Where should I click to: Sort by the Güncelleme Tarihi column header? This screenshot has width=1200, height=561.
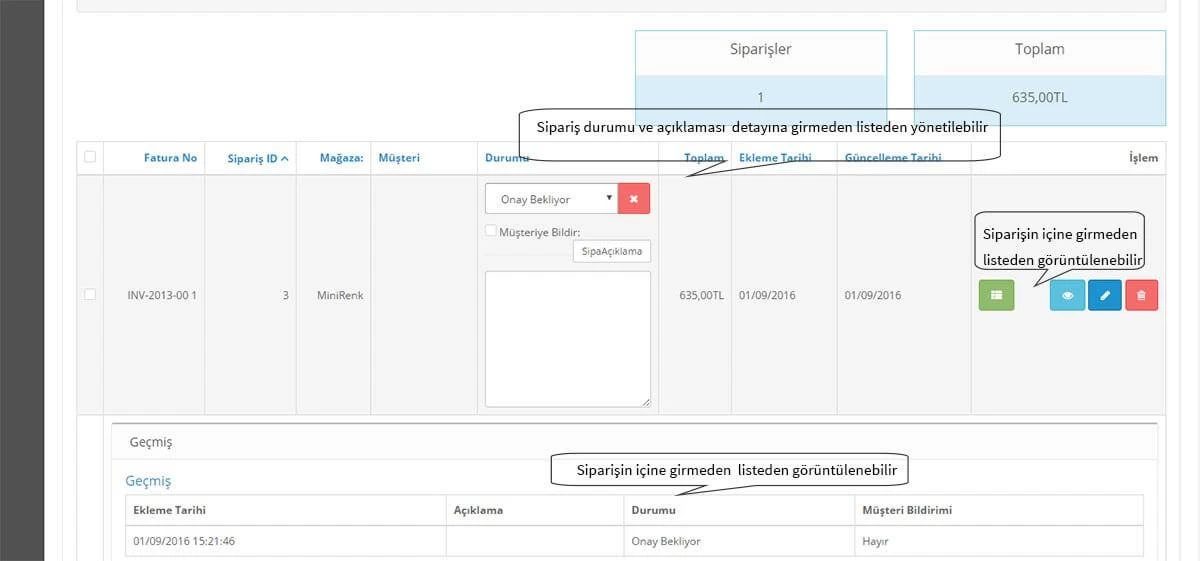(x=893, y=158)
